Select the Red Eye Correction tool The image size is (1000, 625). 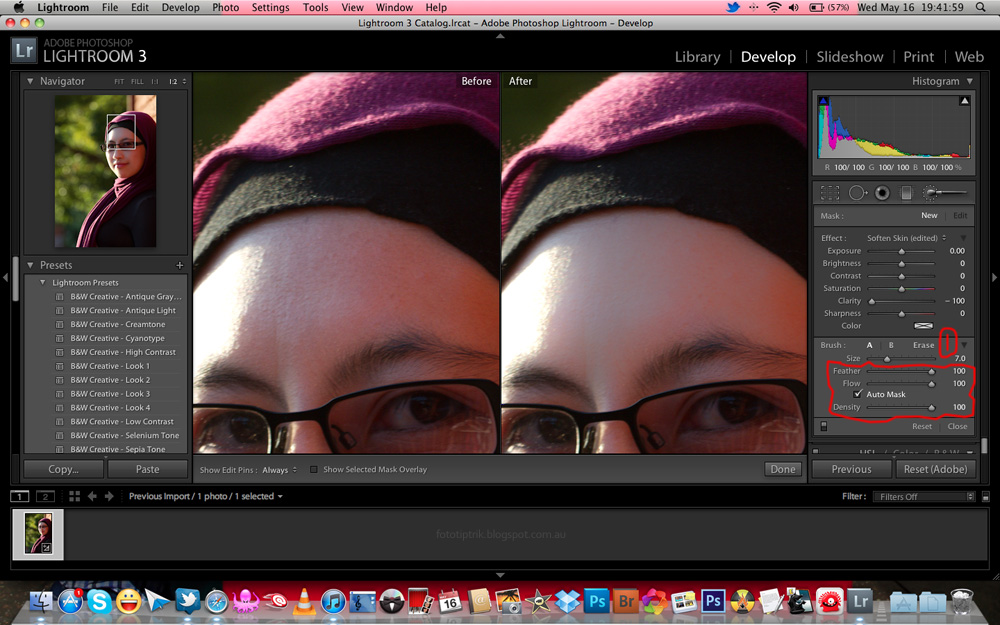(882, 193)
